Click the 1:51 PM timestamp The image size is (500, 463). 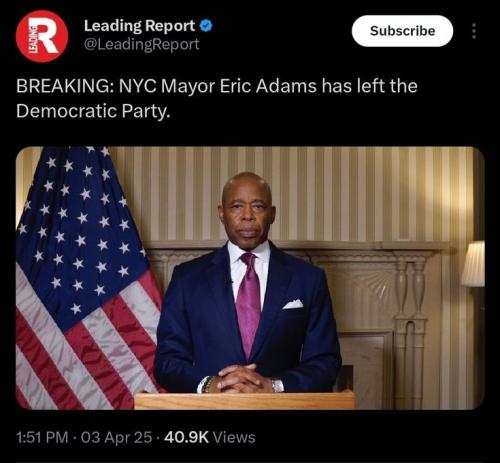[42, 437]
